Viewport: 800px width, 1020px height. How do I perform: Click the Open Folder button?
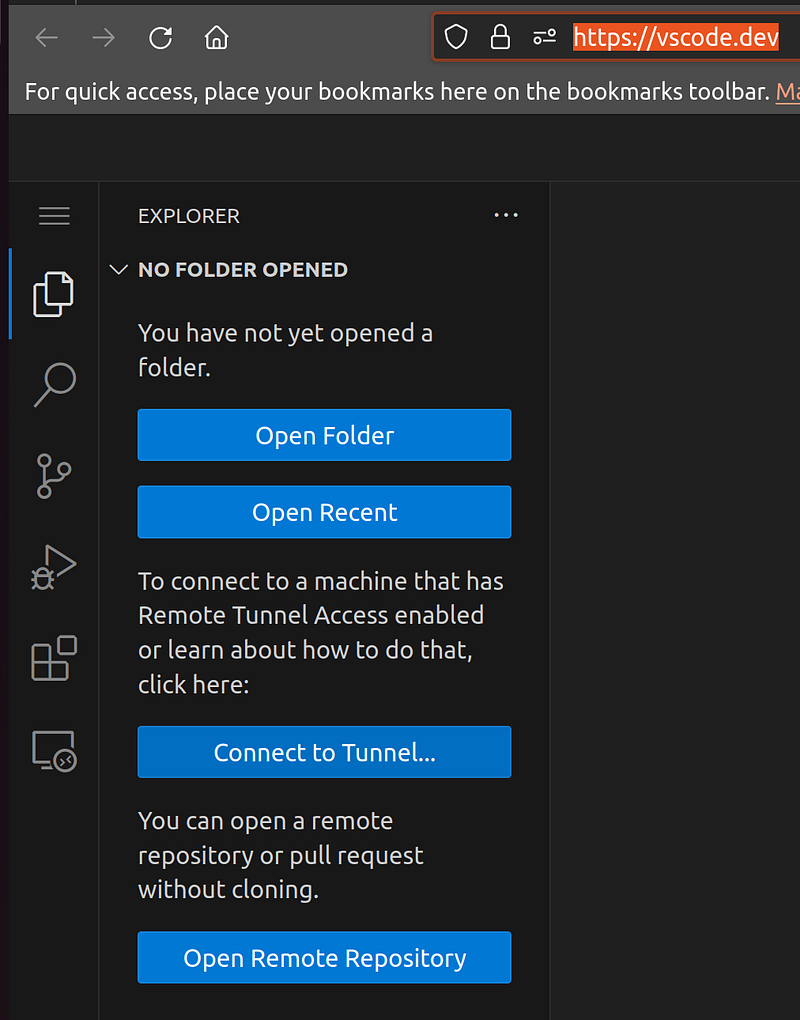point(324,435)
